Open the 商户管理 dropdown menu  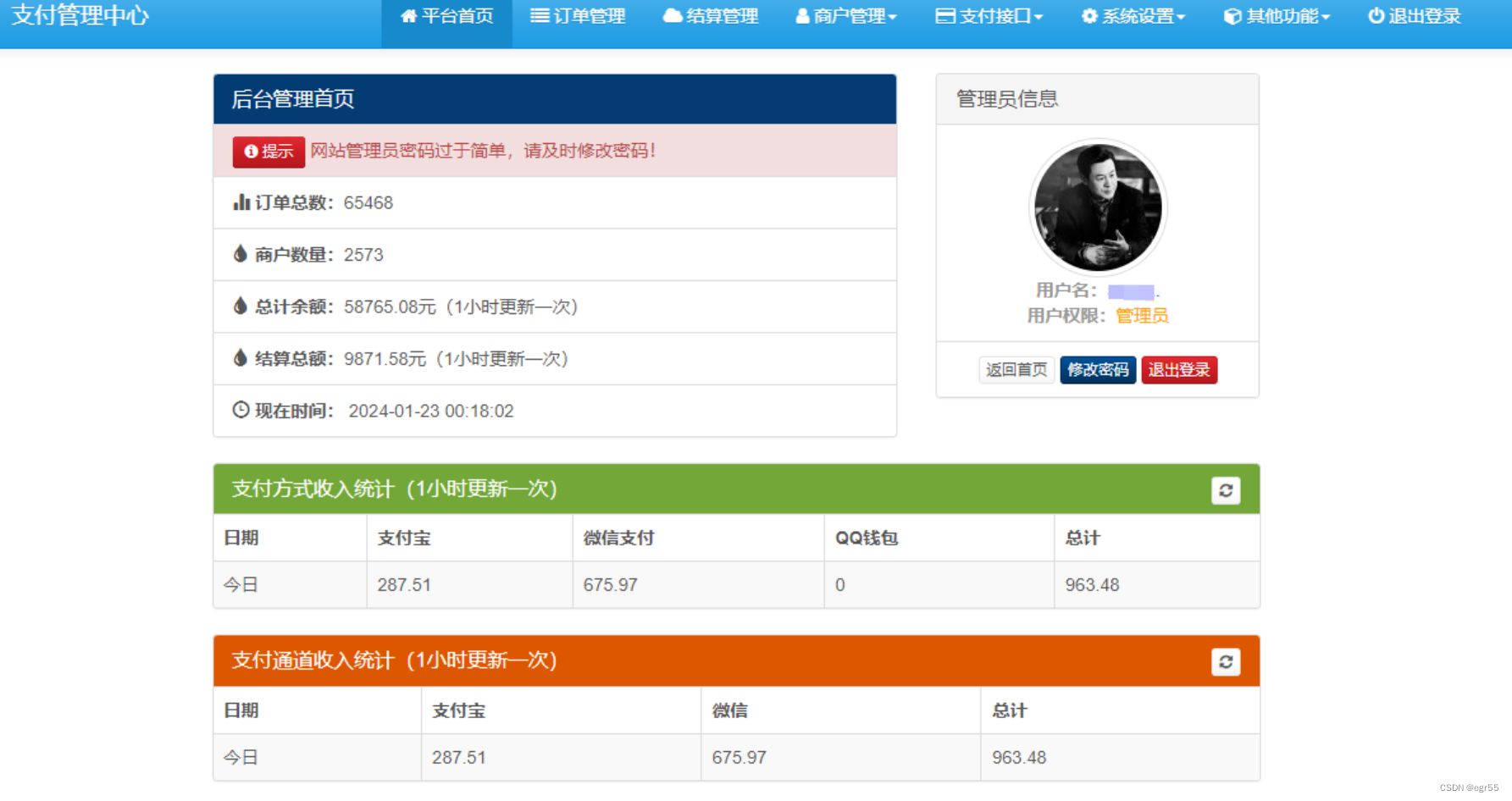[846, 14]
